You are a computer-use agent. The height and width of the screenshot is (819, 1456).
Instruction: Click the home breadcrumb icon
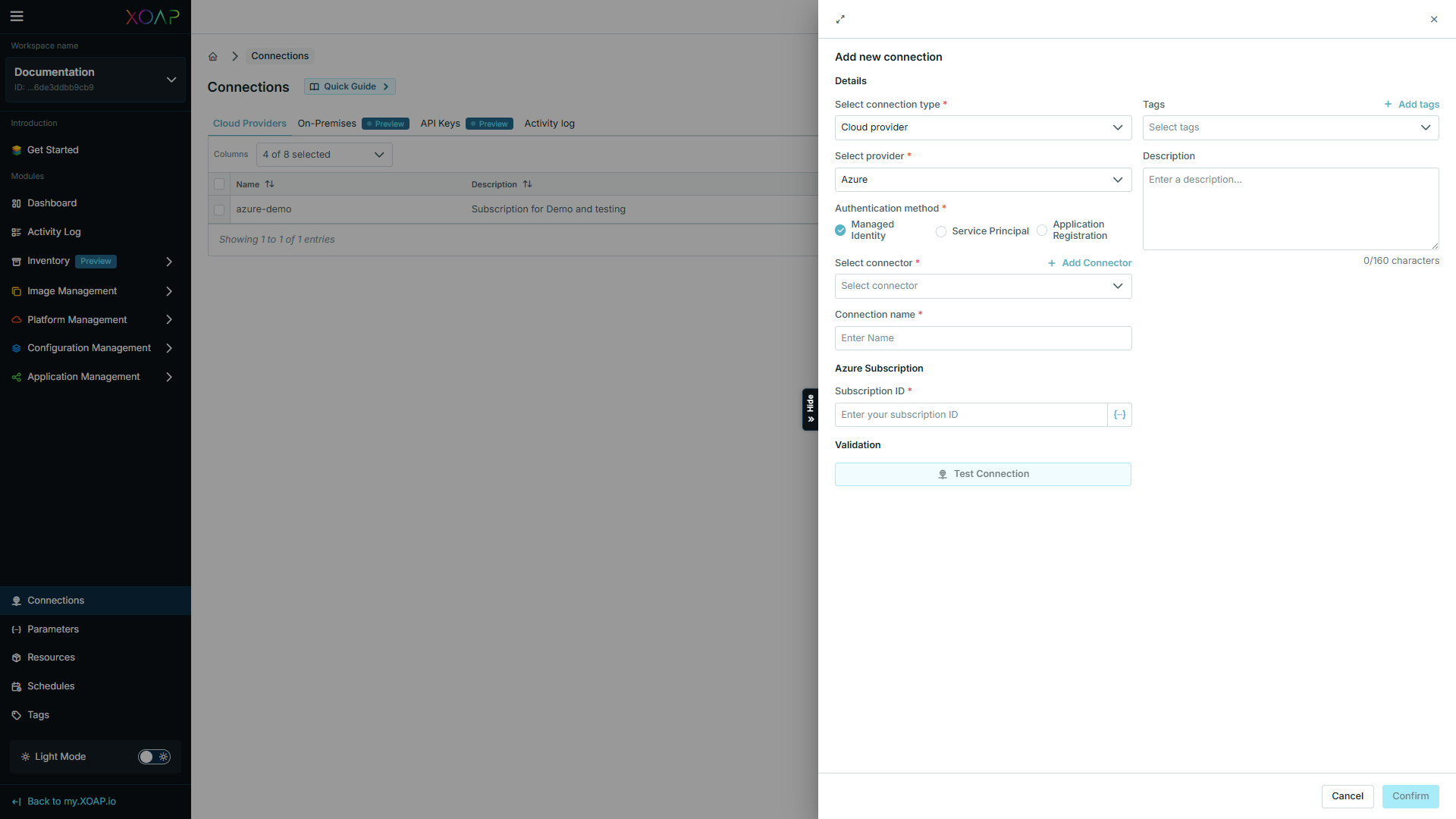coord(213,56)
